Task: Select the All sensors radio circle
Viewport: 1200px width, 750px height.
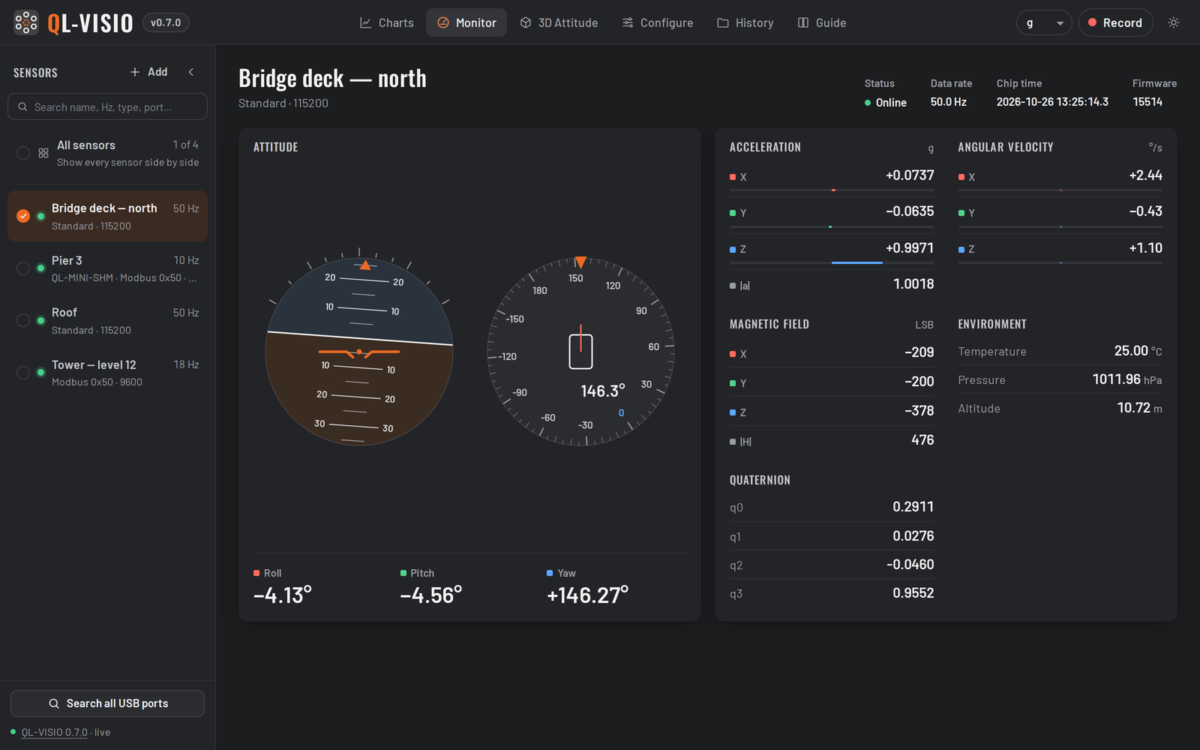Action: tap(23, 153)
